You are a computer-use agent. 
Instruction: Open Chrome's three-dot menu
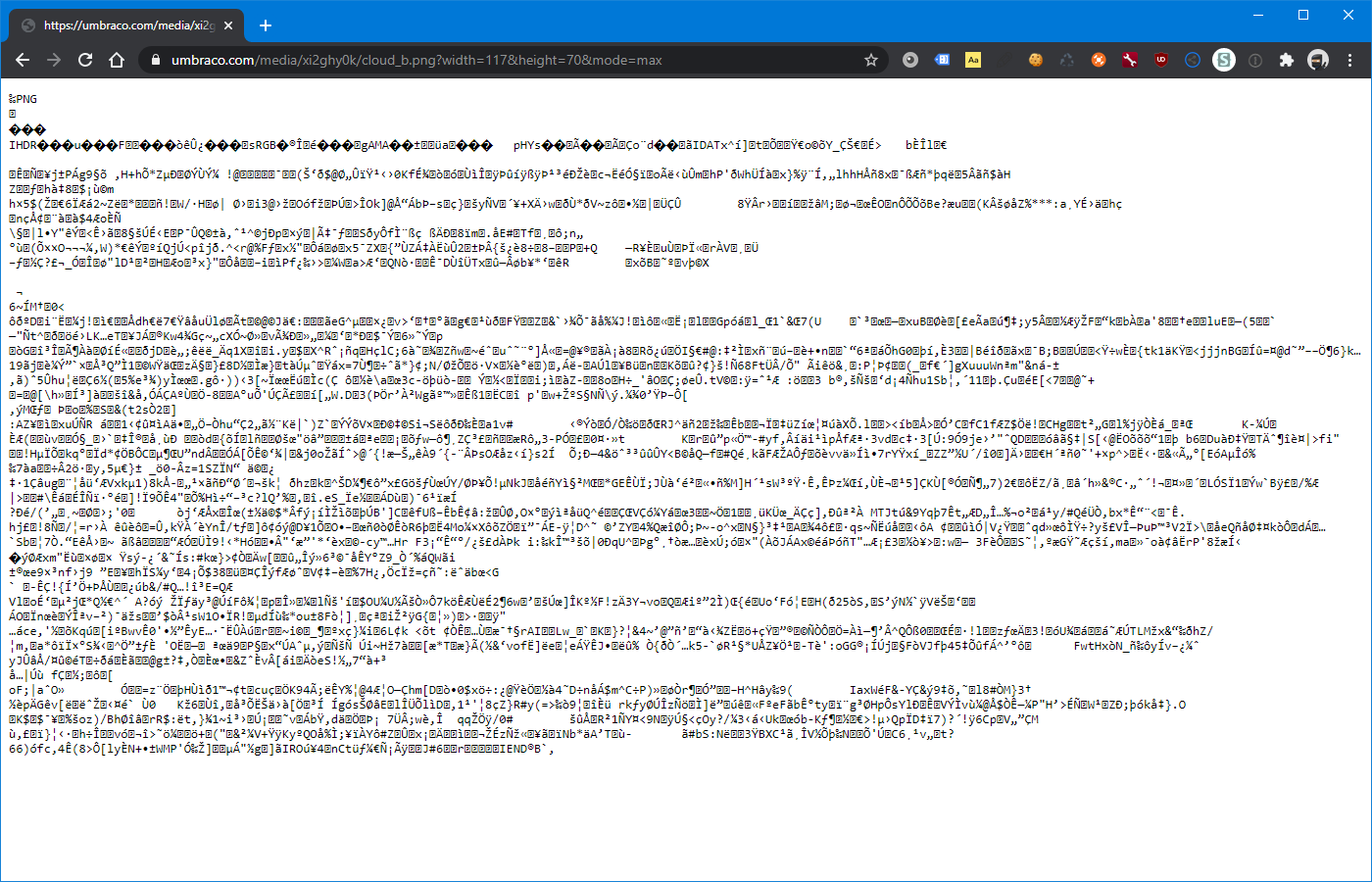[x=1350, y=60]
